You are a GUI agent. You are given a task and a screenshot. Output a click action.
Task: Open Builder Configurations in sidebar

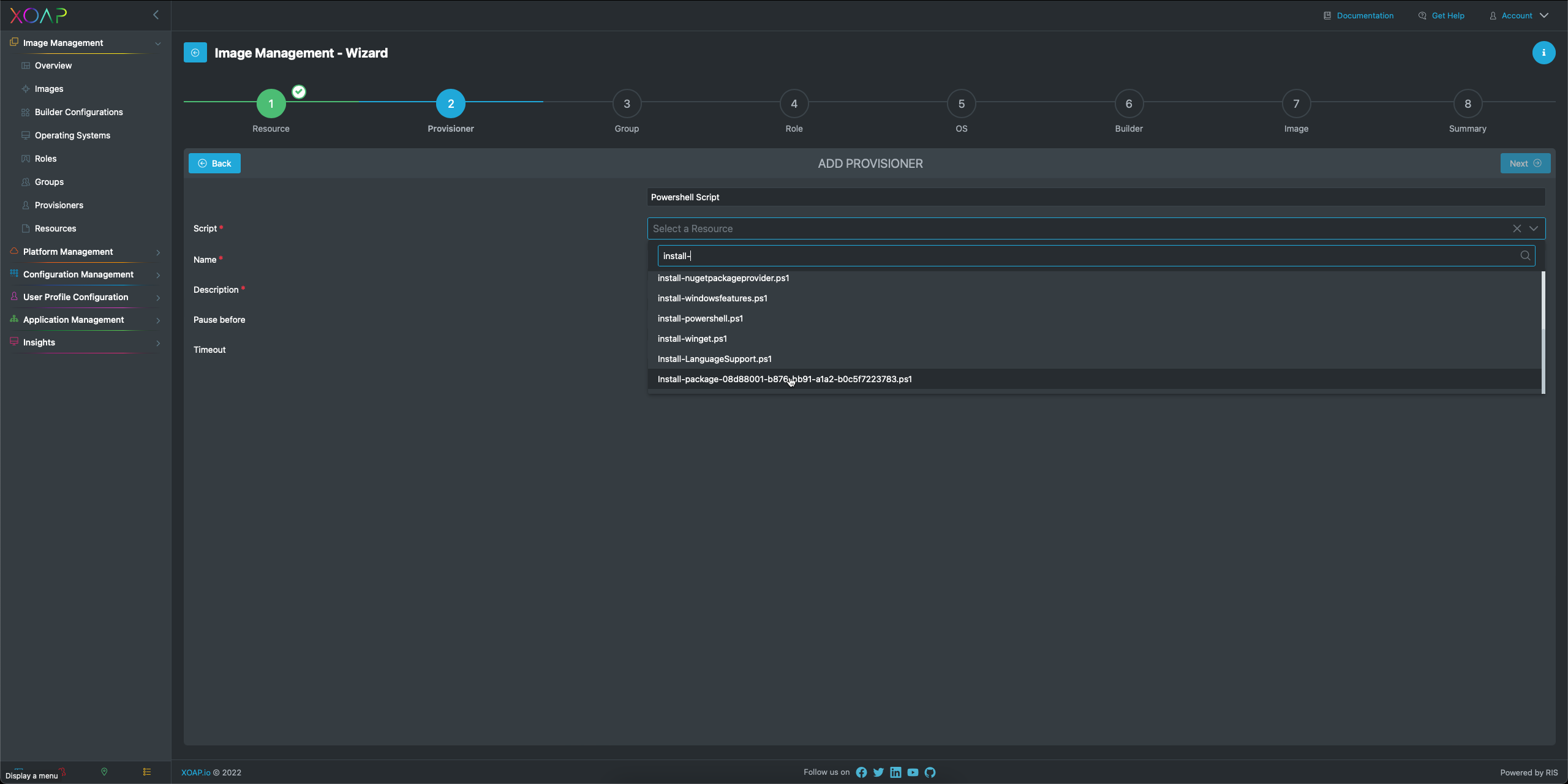(78, 112)
